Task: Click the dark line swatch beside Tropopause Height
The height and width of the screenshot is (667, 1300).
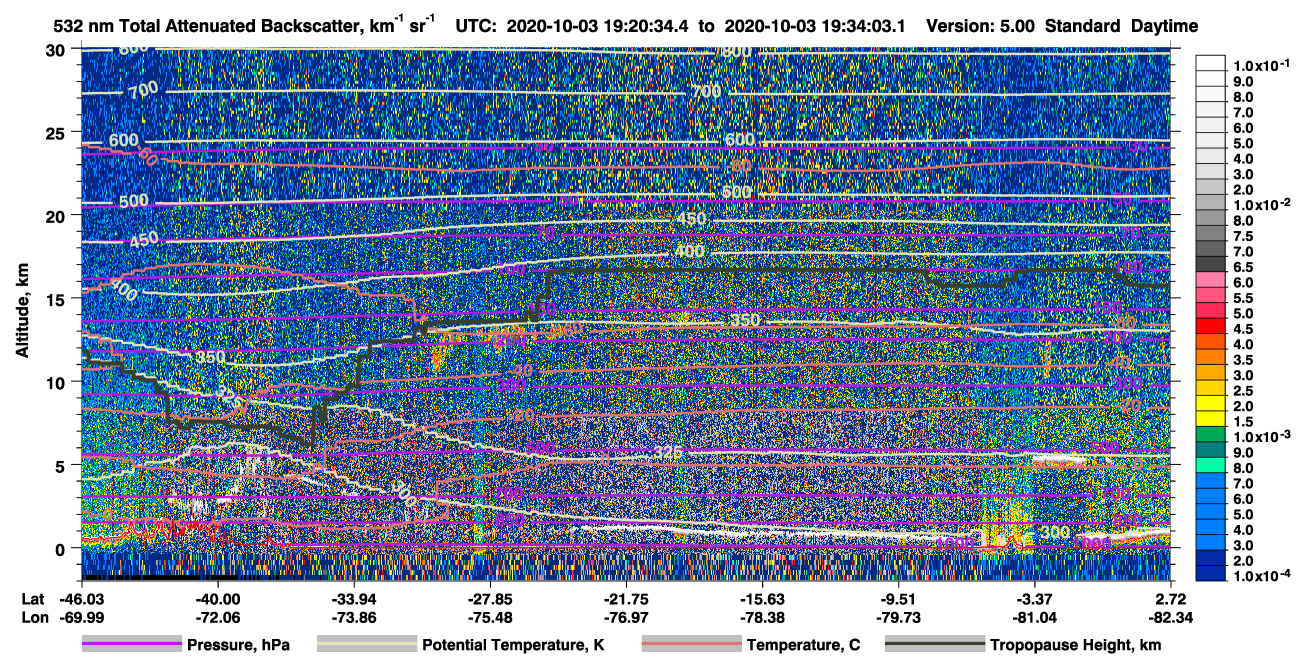Action: tap(934, 645)
